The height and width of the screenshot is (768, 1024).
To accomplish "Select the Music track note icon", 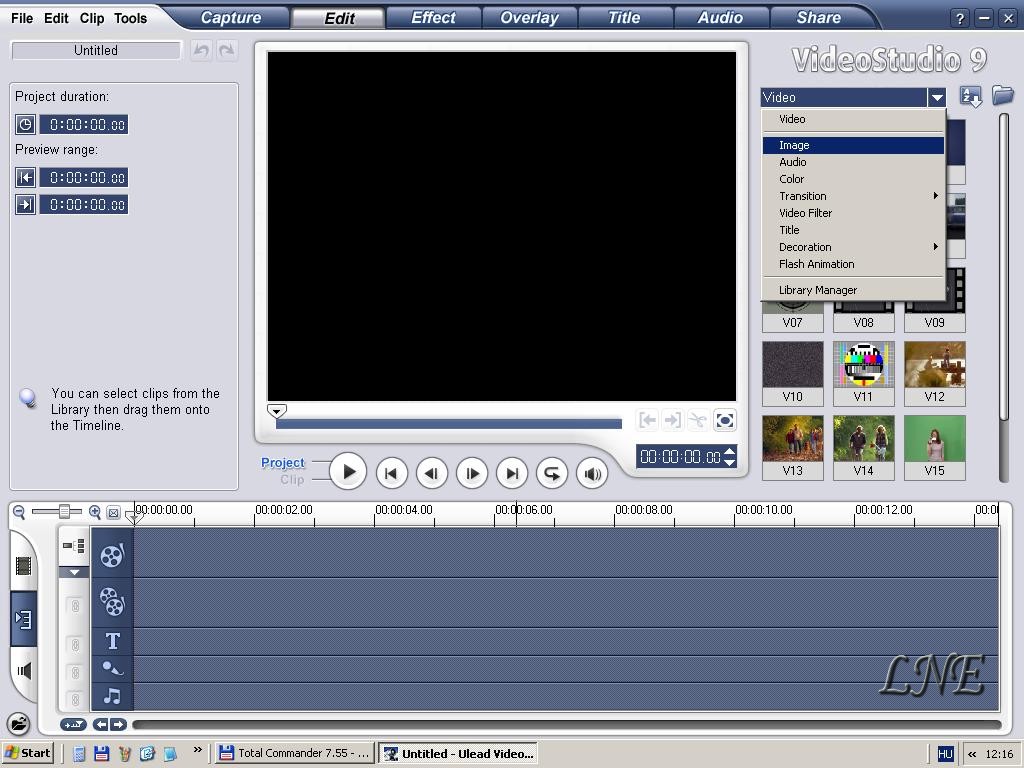I will [x=112, y=696].
